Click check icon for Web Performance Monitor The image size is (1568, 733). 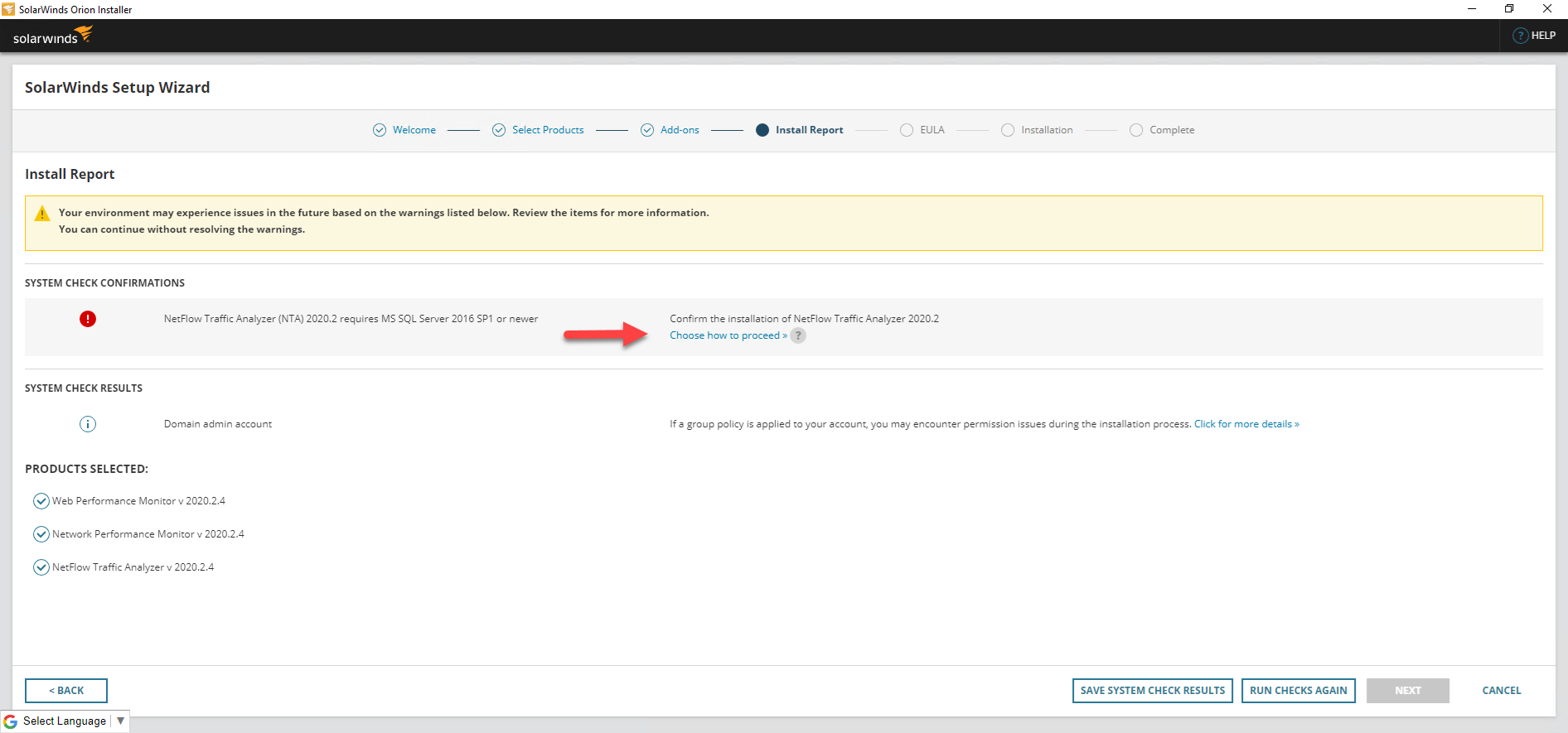[41, 501]
